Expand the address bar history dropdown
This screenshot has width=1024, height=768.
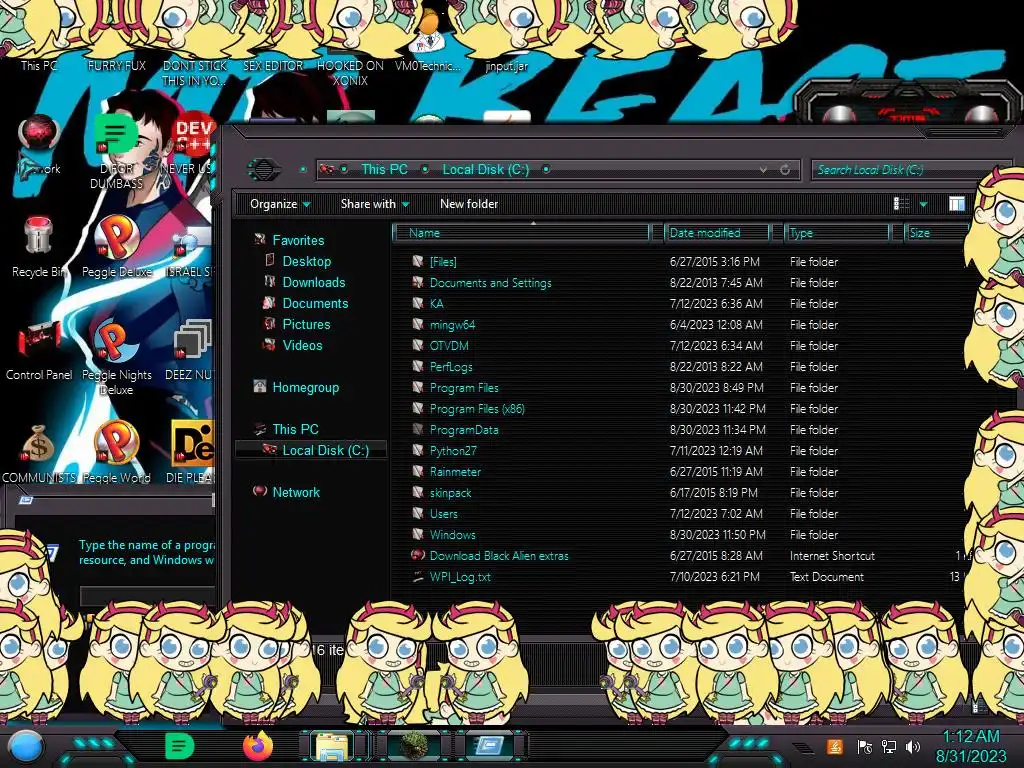(x=763, y=170)
